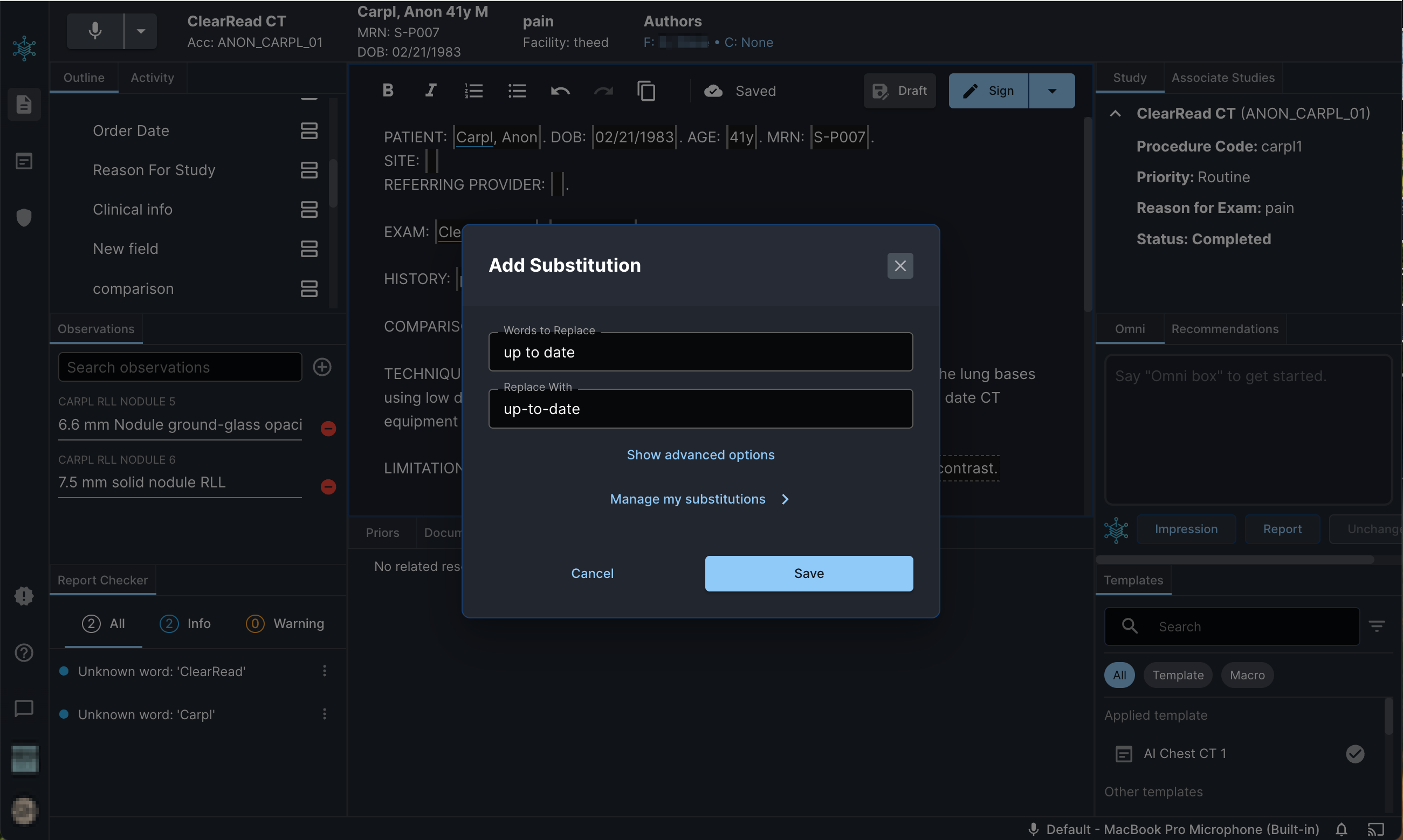The height and width of the screenshot is (840, 1403).
Task: Switch to the Activity tab
Action: pos(152,78)
